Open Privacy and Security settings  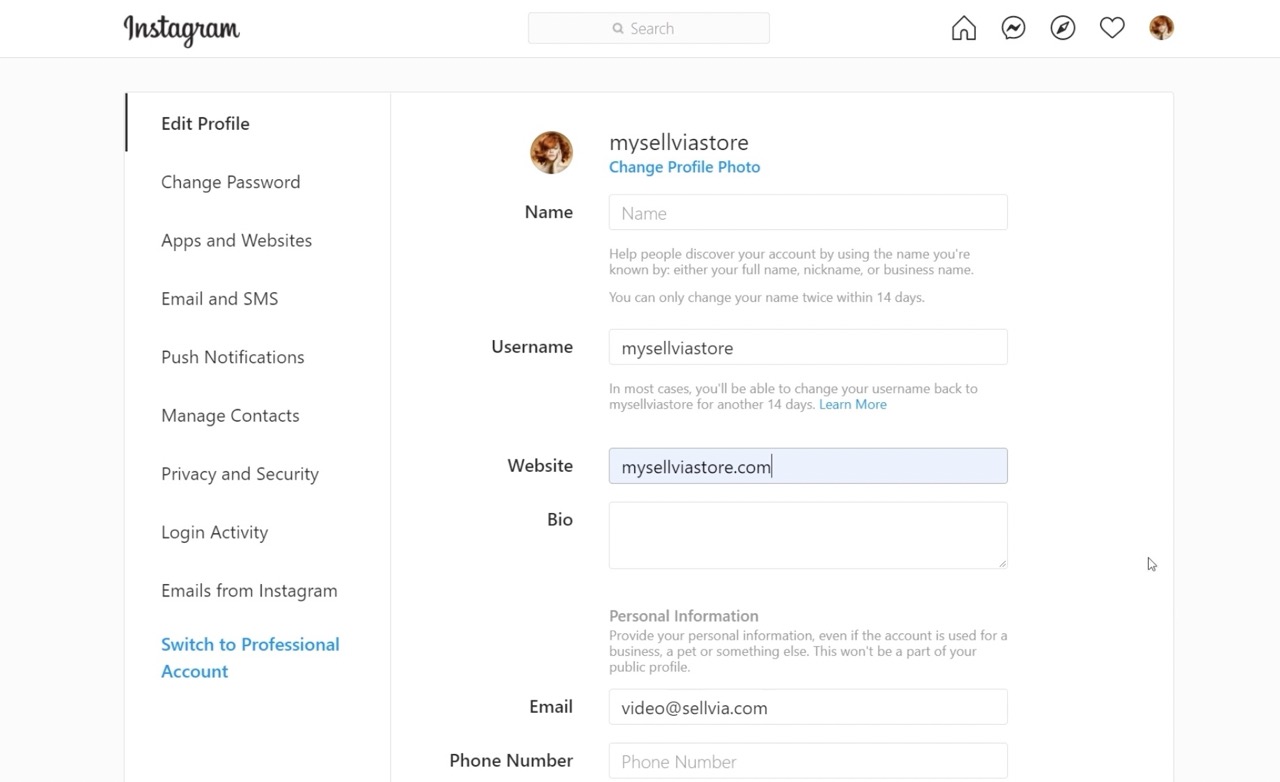coord(239,474)
